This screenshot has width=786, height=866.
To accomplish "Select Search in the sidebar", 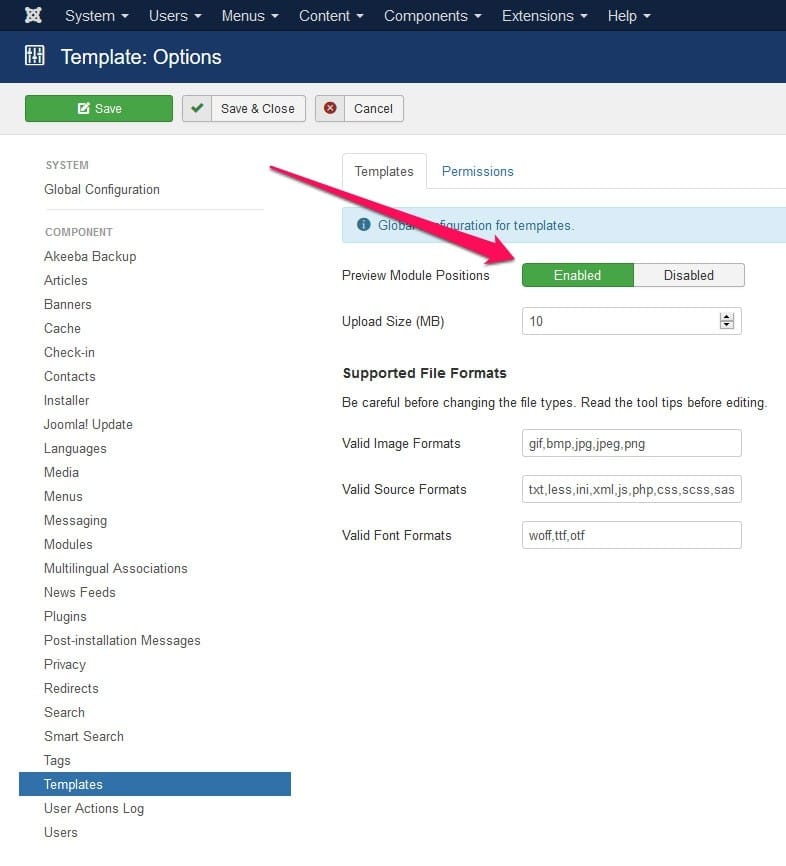I will point(64,712).
